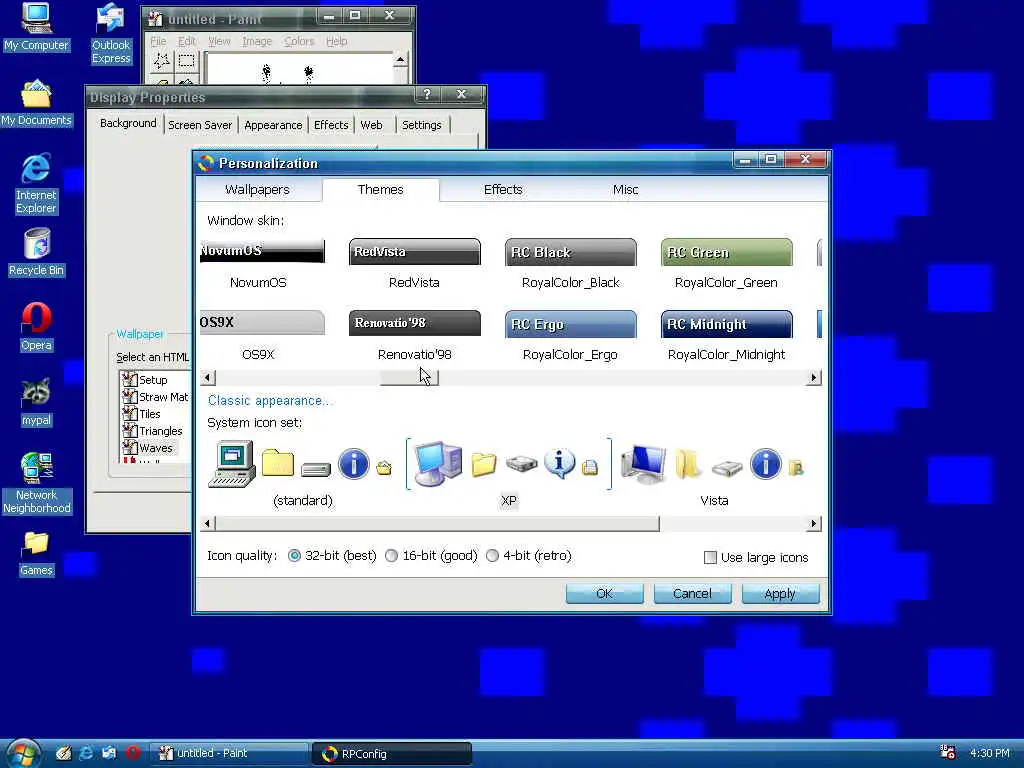Click Display Properties help question button
Screen dimensions: 1024x768
tap(427, 95)
